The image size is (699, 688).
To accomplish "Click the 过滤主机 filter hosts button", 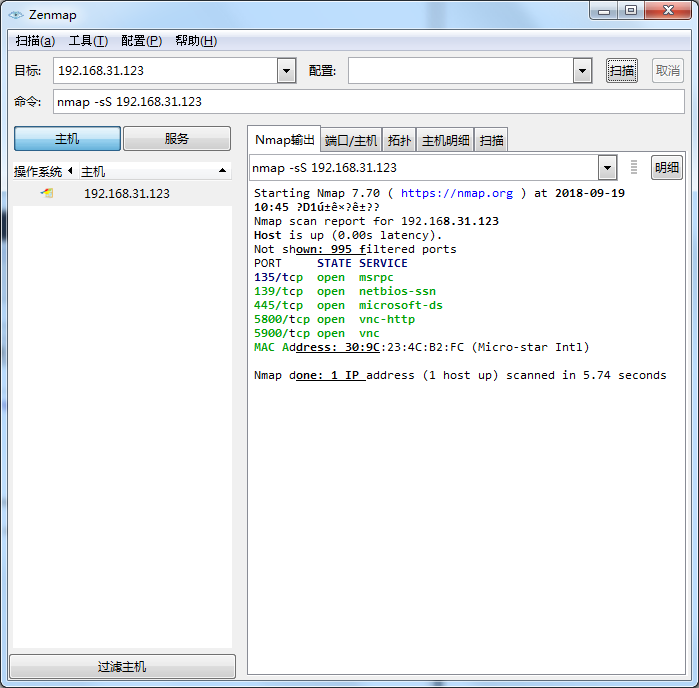I will click(x=122, y=667).
